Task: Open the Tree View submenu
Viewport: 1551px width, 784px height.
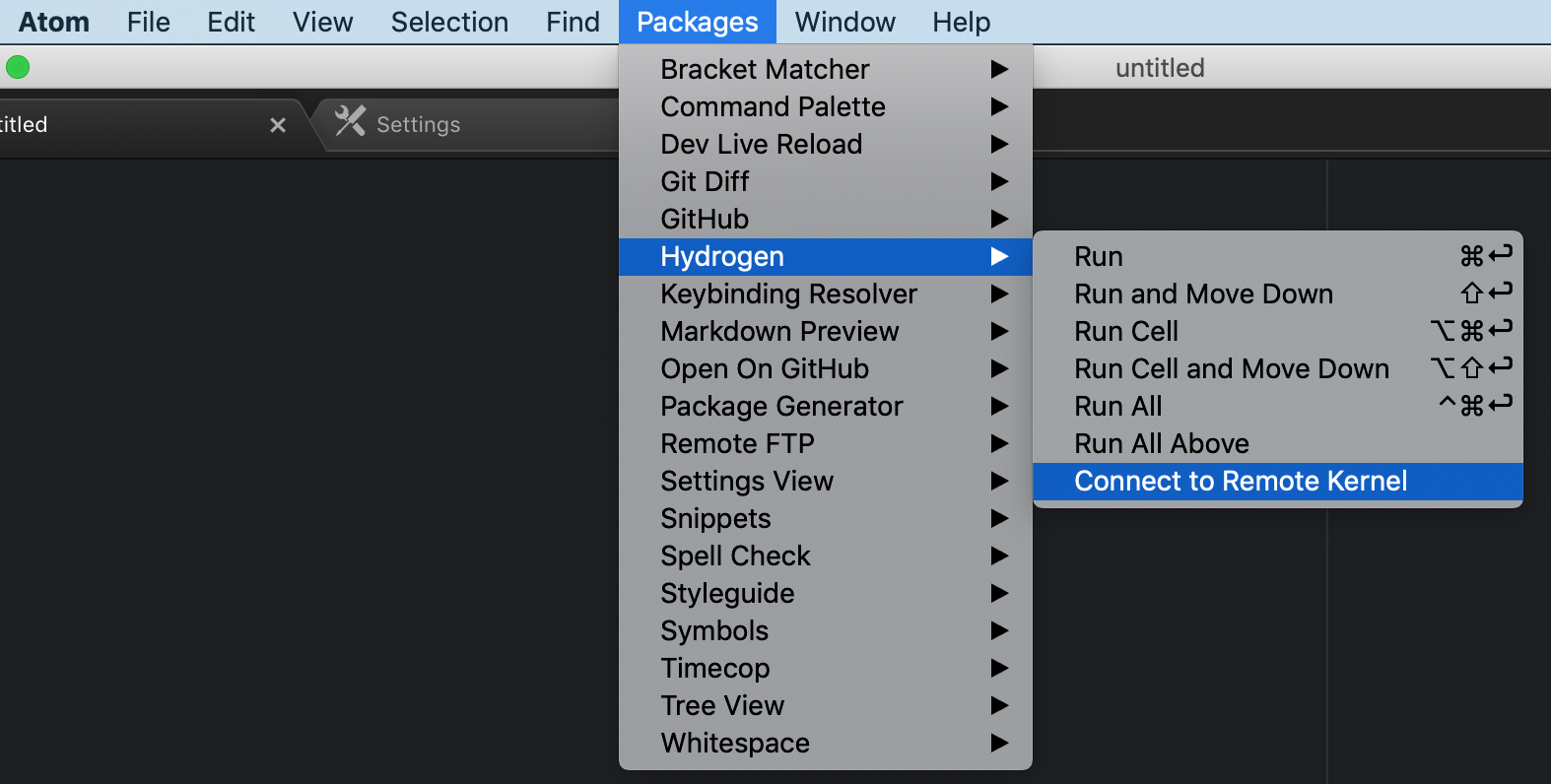Action: pyautogui.click(x=722, y=705)
